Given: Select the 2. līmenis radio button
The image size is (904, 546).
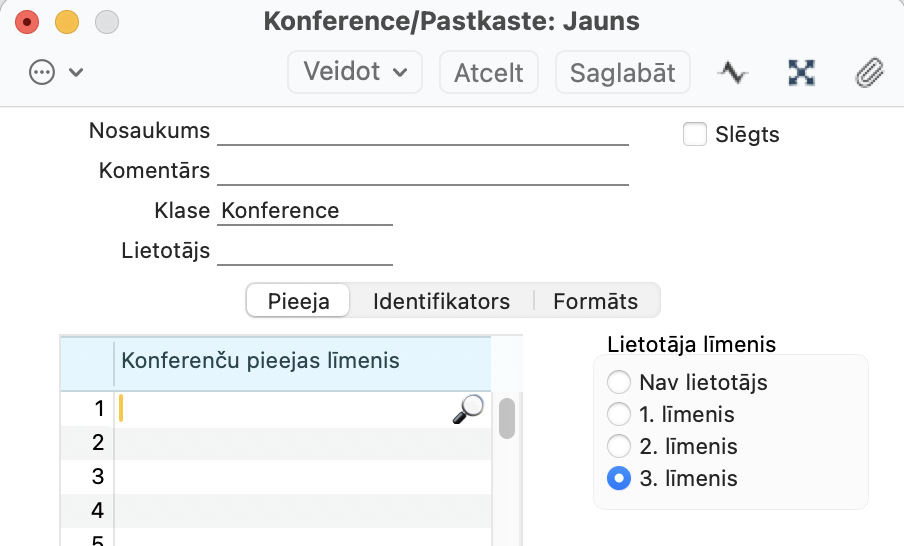Looking at the screenshot, I should [x=619, y=446].
